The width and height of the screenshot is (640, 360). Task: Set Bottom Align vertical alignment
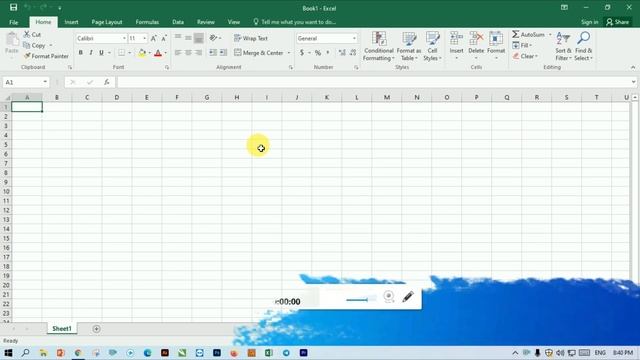pyautogui.click(x=198, y=38)
